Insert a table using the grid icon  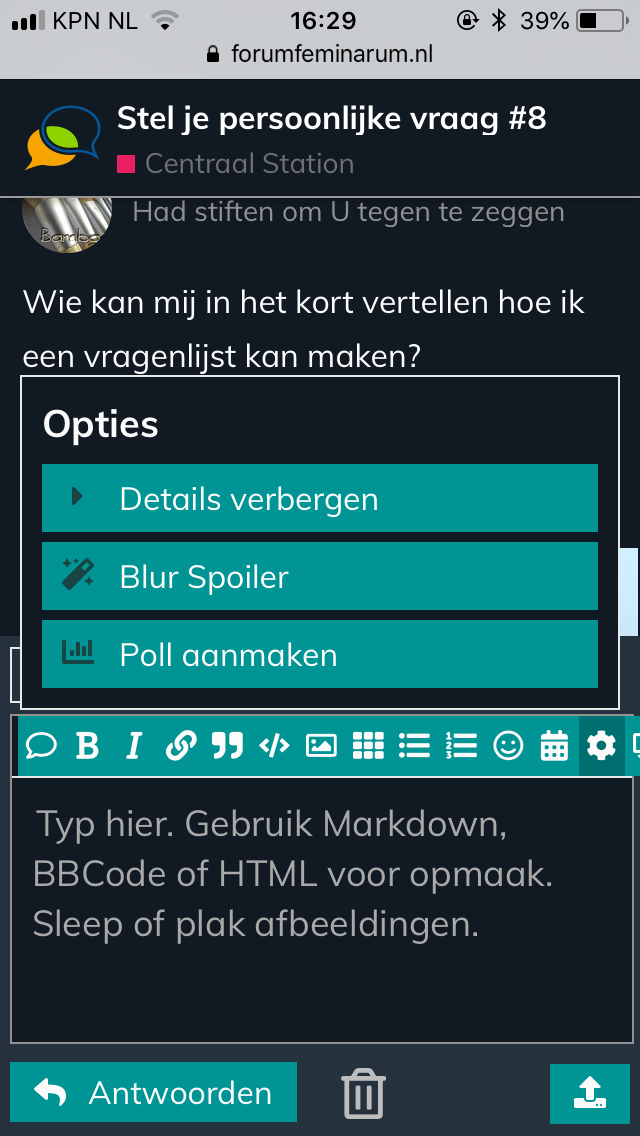click(x=368, y=745)
